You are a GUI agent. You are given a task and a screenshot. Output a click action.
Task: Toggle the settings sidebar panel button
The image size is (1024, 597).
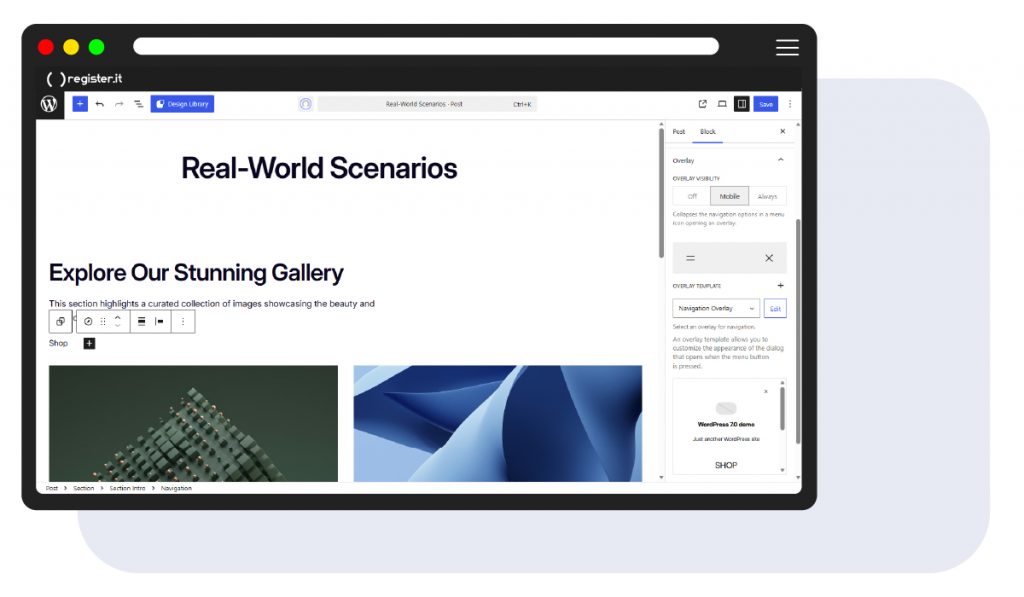pos(741,104)
